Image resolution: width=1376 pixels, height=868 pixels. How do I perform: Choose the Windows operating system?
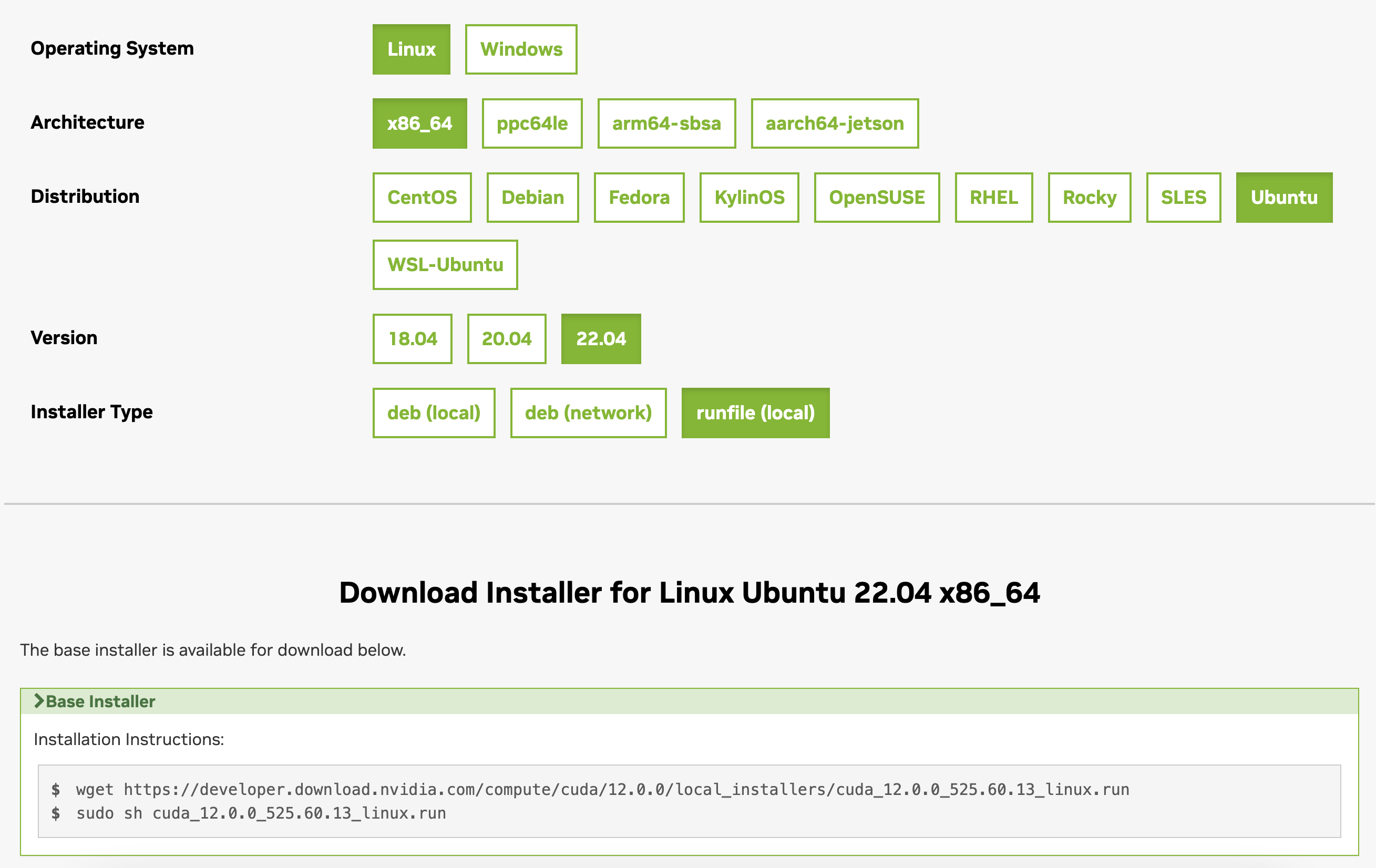click(520, 49)
